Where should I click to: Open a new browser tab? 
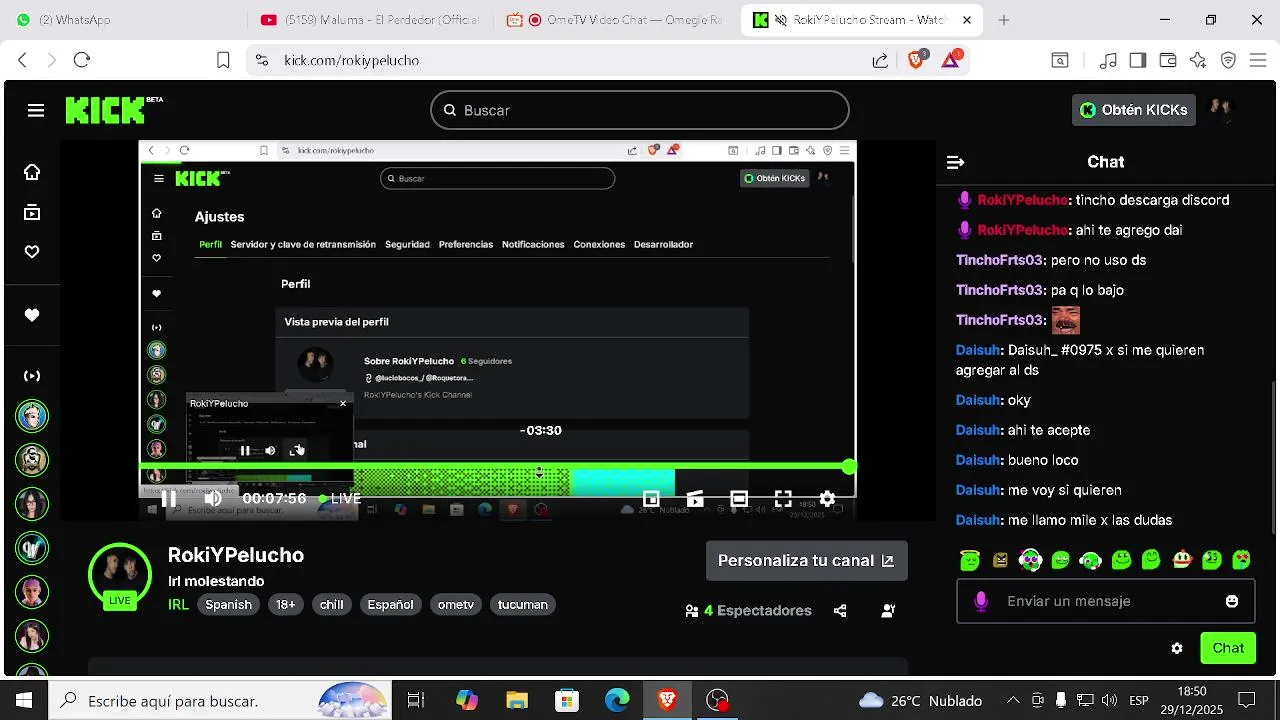pyautogui.click(x=1004, y=20)
